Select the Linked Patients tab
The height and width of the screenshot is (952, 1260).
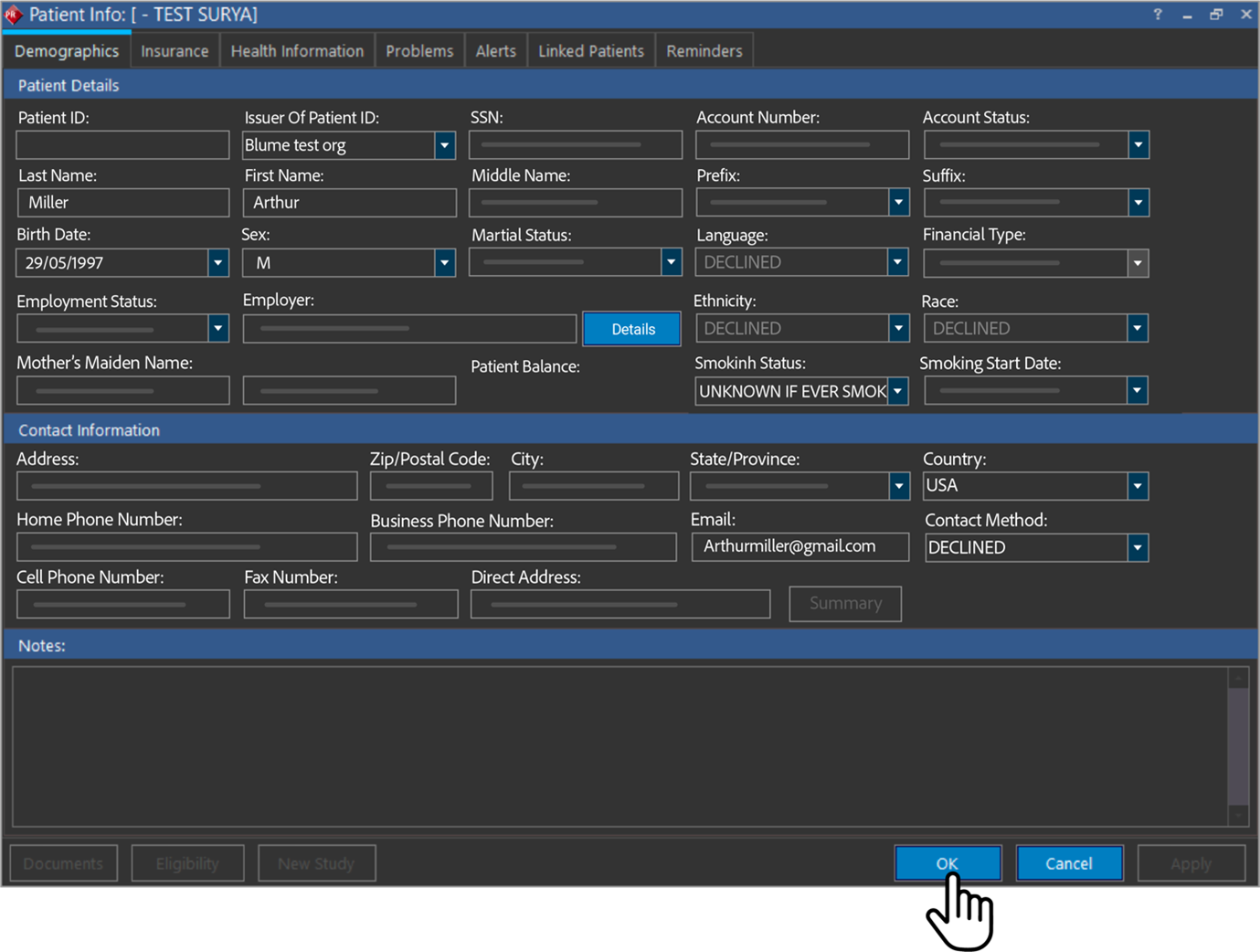click(x=590, y=51)
